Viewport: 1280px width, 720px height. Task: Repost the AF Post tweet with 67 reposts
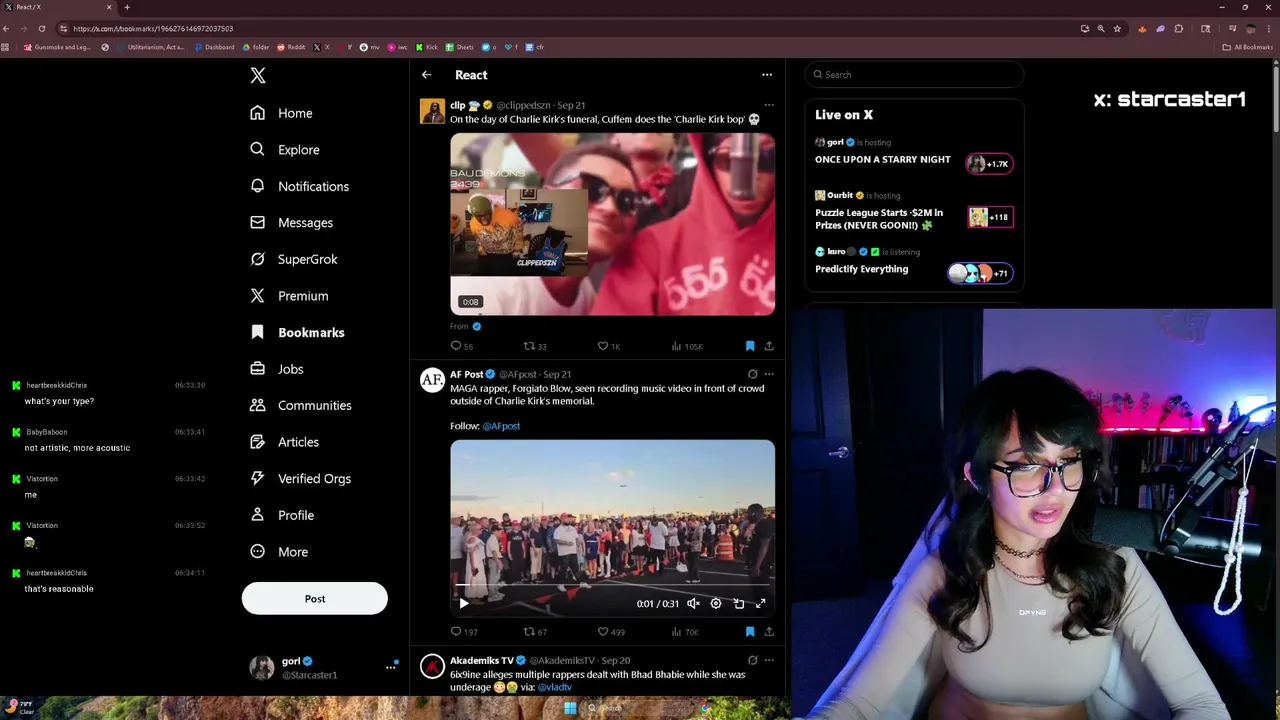pos(535,632)
